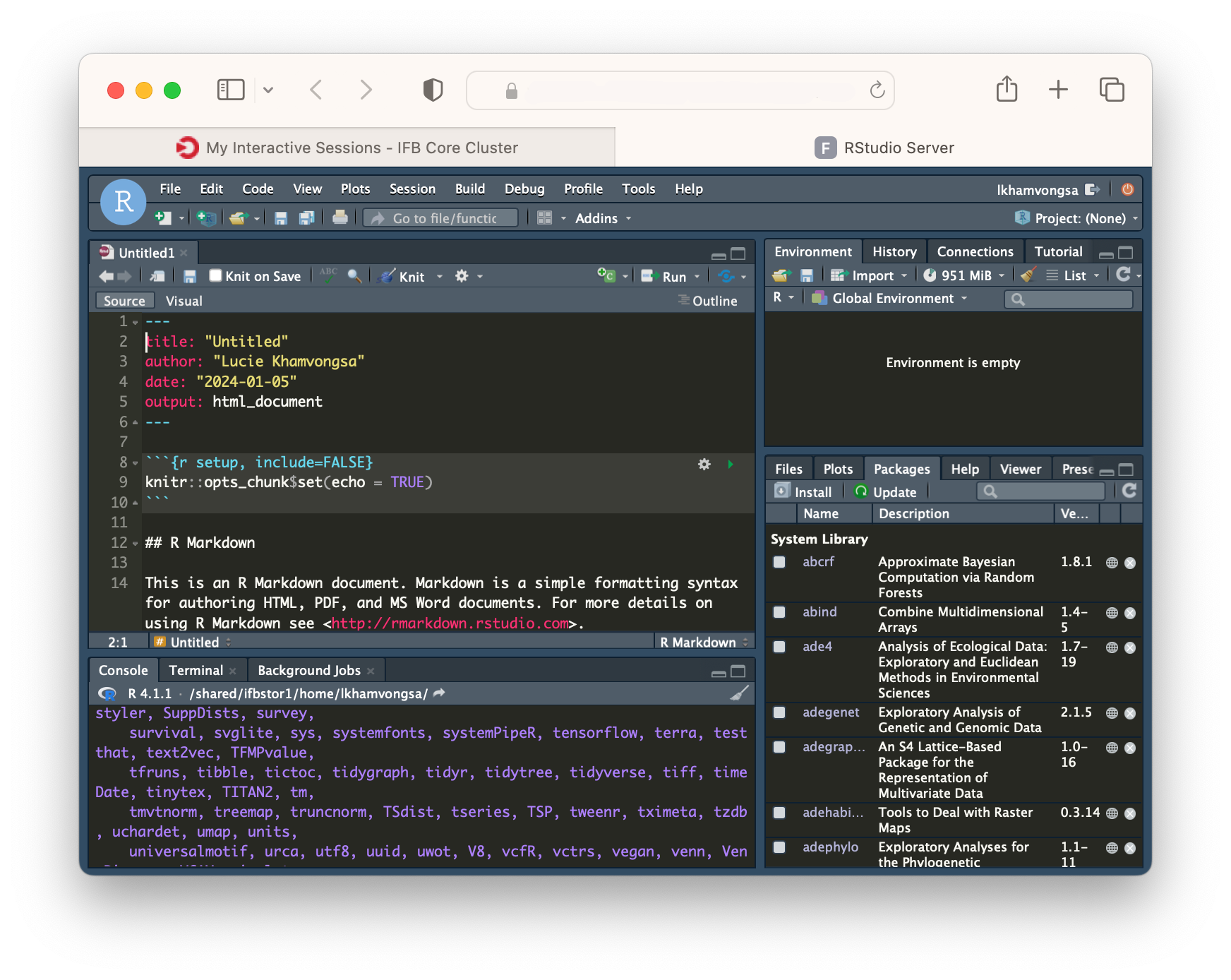Open the Addins dropdown
This screenshot has width=1231, height=980.
[602, 218]
